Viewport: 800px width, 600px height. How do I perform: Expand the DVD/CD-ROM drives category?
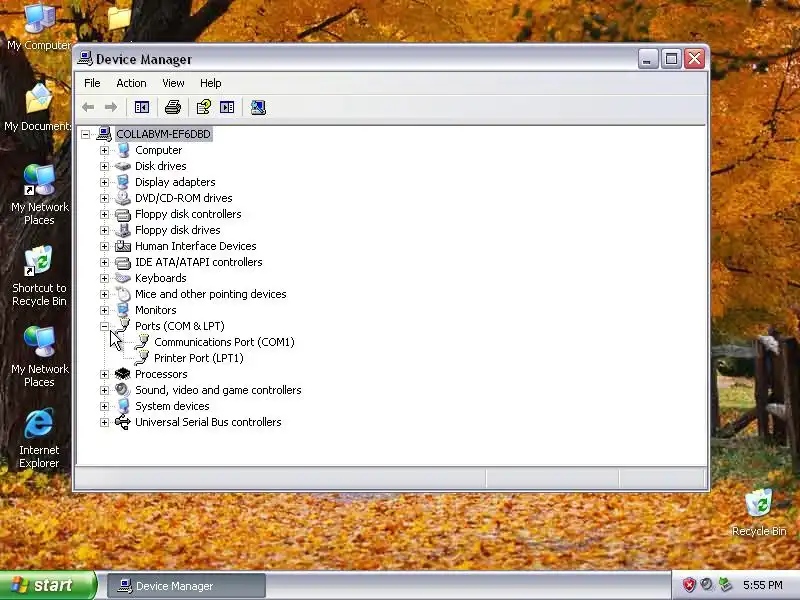104,198
